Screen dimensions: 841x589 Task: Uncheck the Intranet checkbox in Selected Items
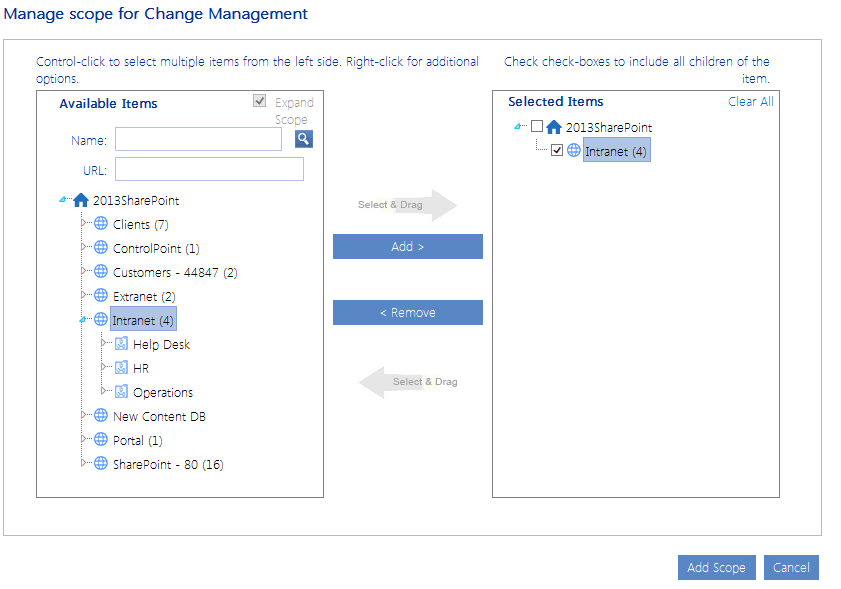pyautogui.click(x=557, y=151)
